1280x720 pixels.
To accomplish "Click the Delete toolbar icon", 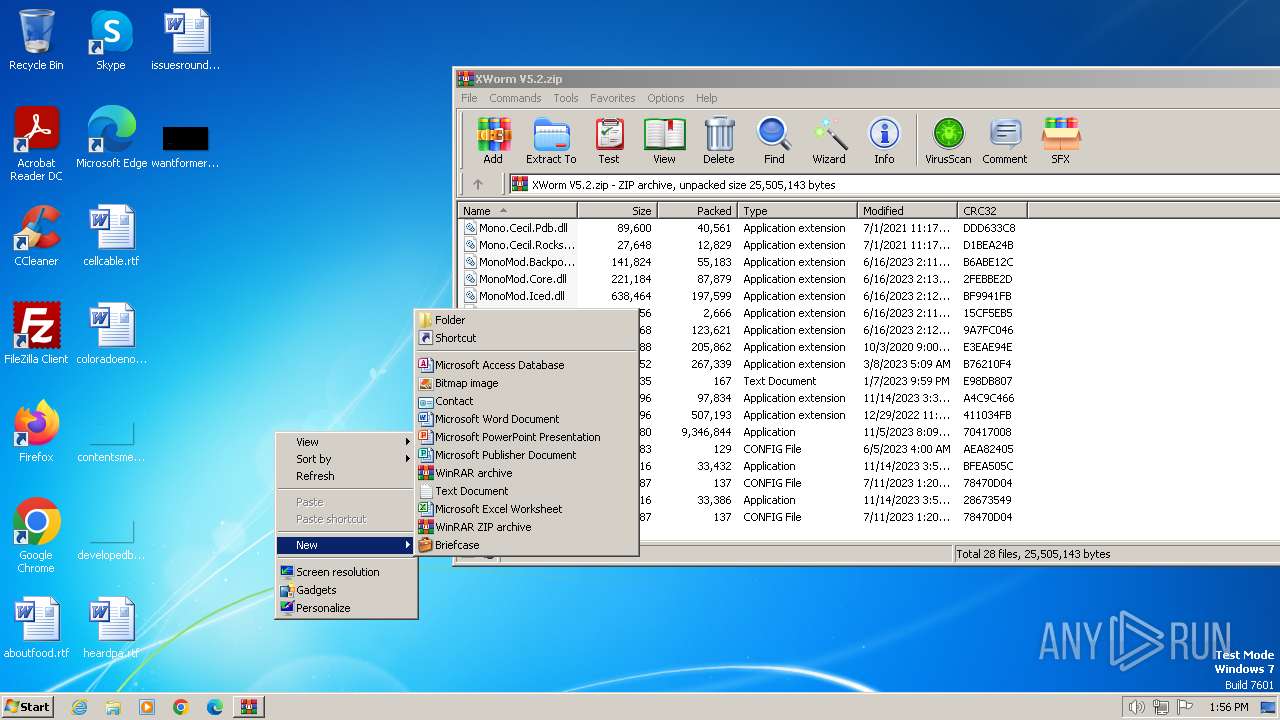I will pyautogui.click(x=718, y=141).
